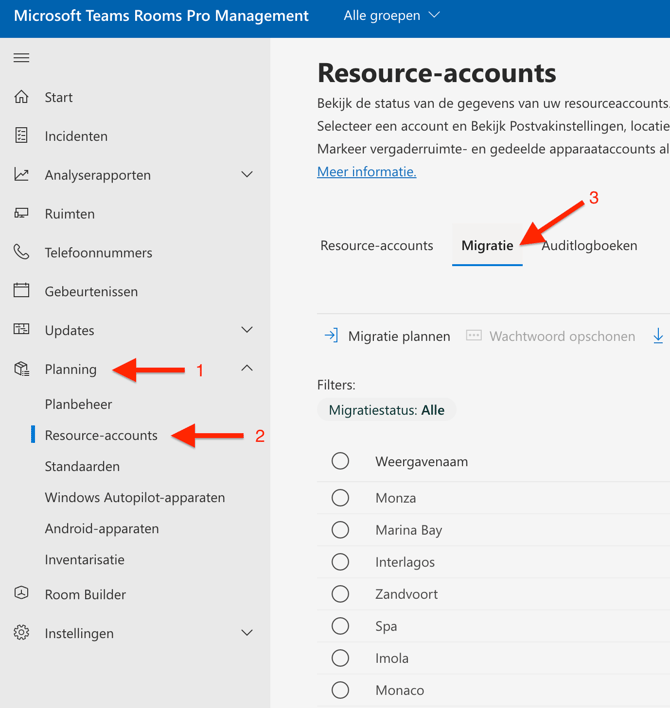670x708 pixels.
Task: Switch to the Migratie tab
Action: tap(487, 245)
